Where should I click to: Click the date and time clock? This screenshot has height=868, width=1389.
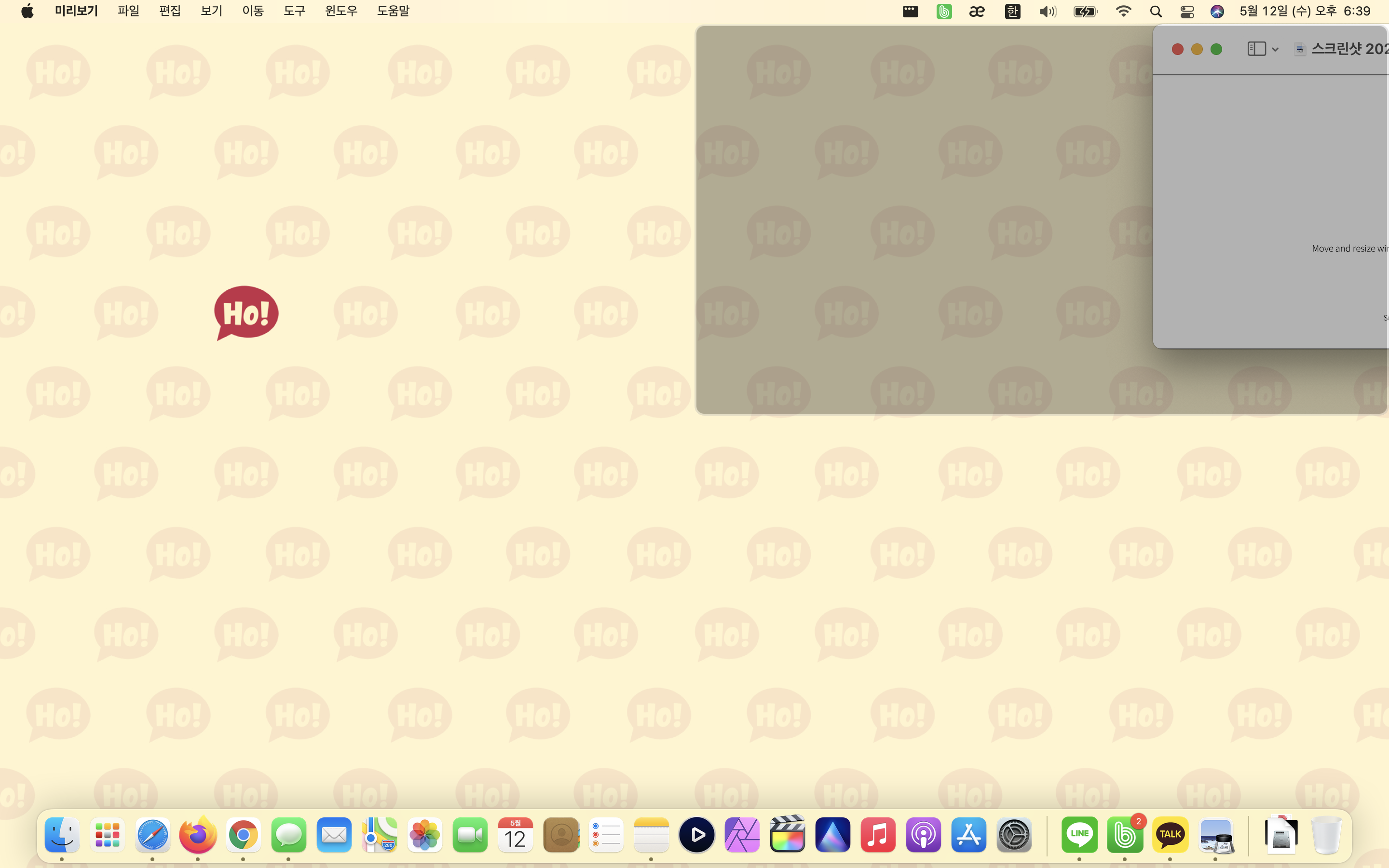1305,12
